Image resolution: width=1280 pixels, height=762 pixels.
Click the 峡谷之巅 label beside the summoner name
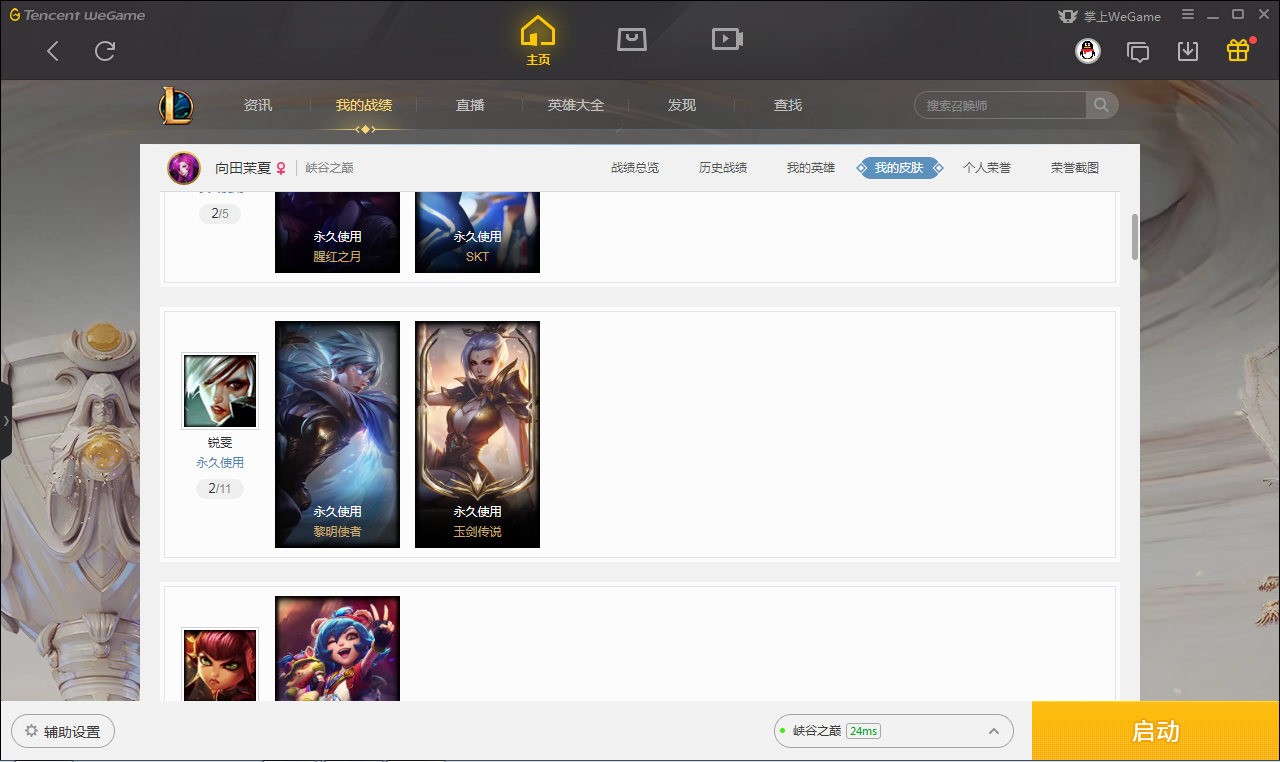[329, 168]
